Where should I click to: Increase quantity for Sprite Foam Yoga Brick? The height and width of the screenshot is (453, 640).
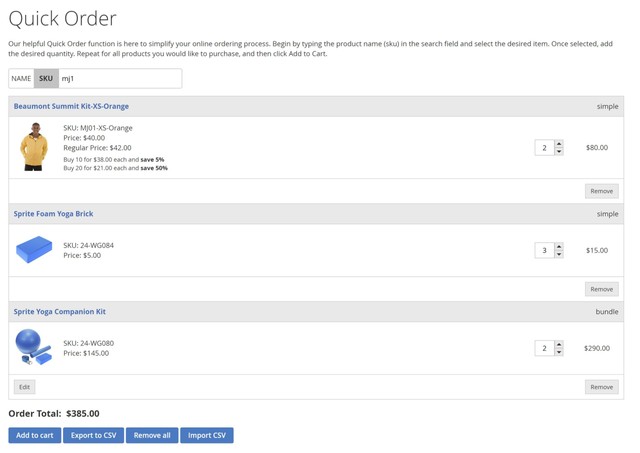(x=559, y=246)
